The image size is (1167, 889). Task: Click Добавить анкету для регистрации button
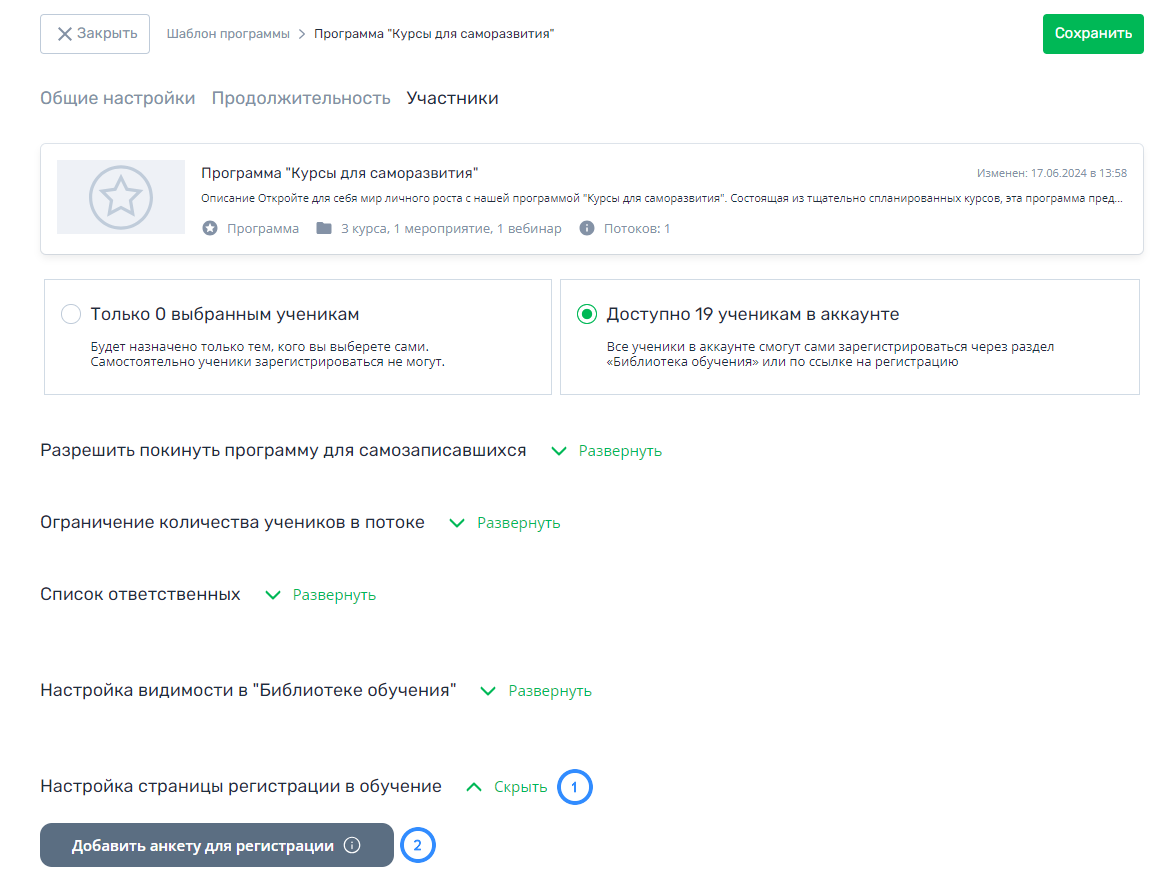217,845
